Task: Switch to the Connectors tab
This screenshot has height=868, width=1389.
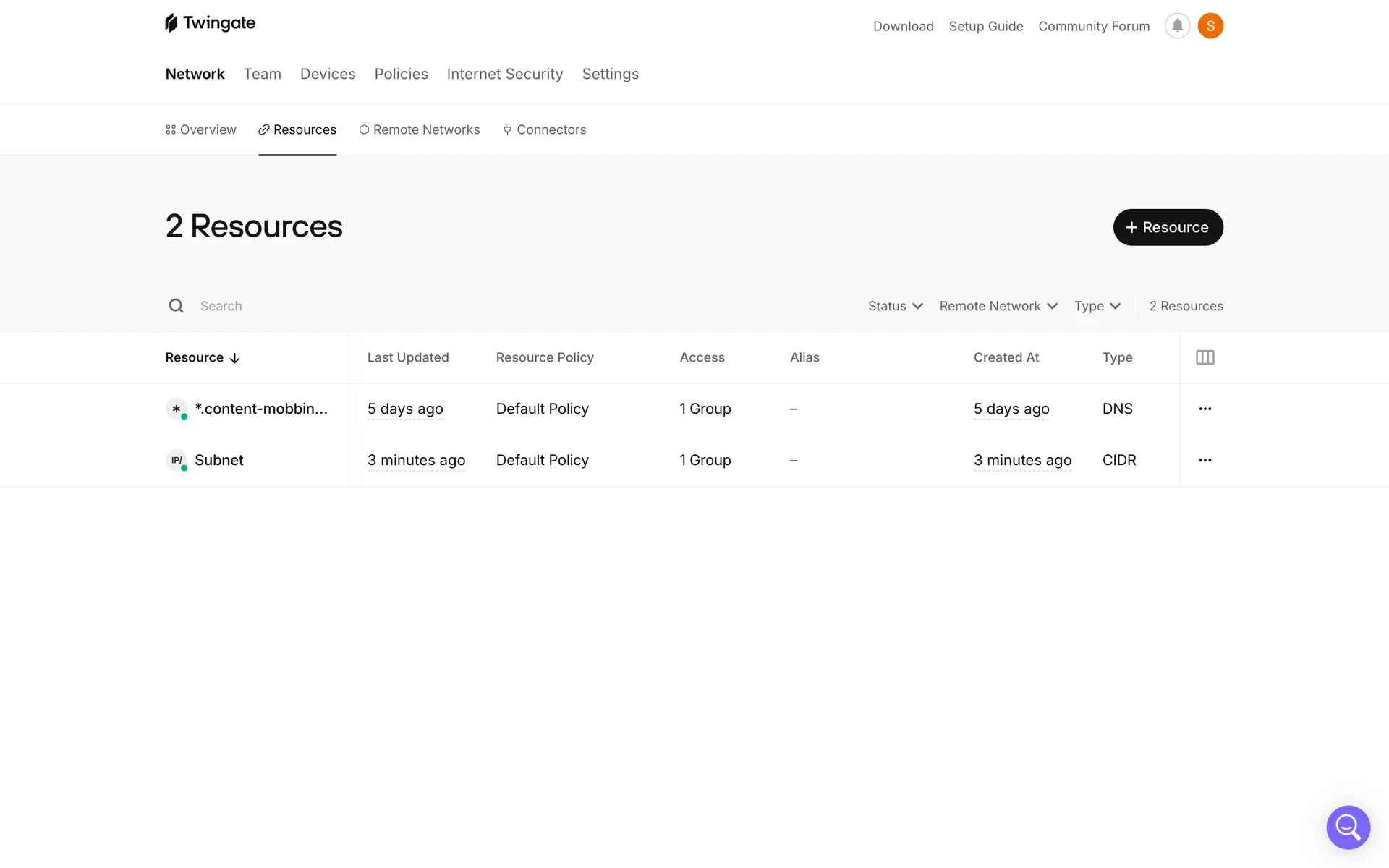Action: click(544, 129)
